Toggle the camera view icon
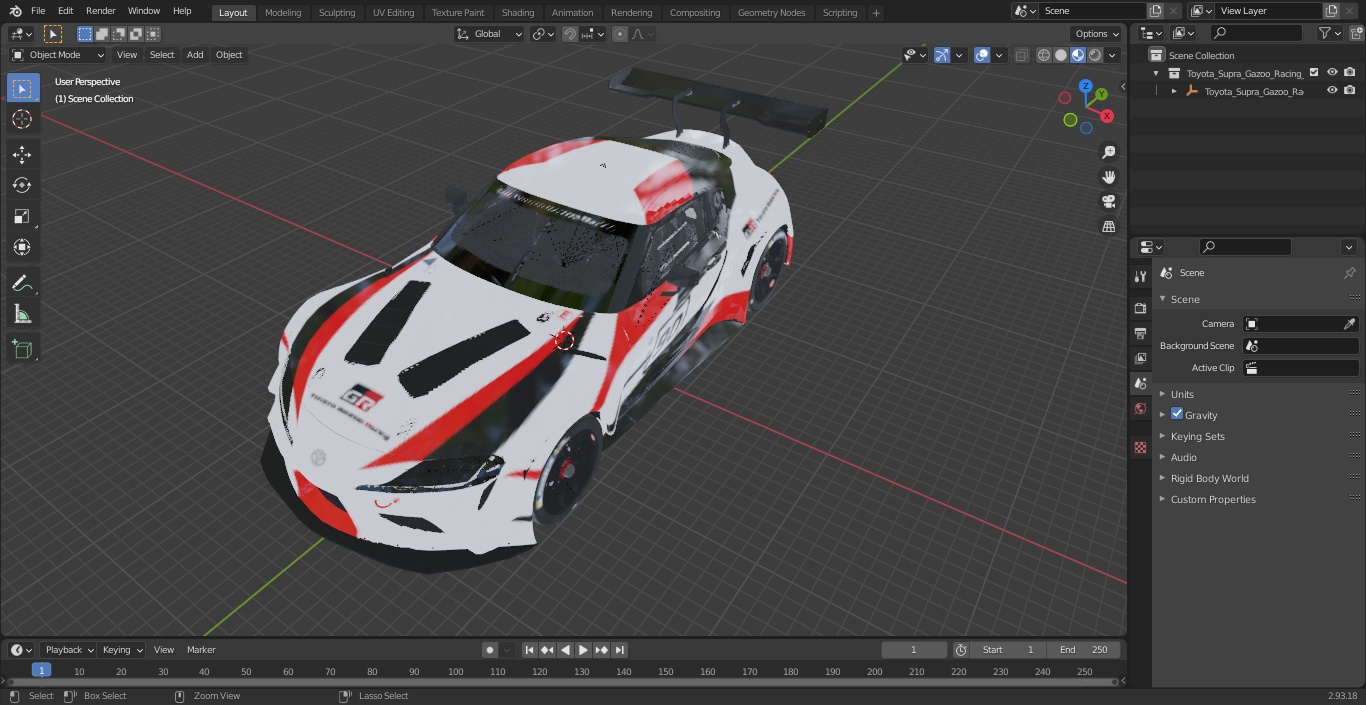This screenshot has height=705, width=1366. (x=1108, y=202)
